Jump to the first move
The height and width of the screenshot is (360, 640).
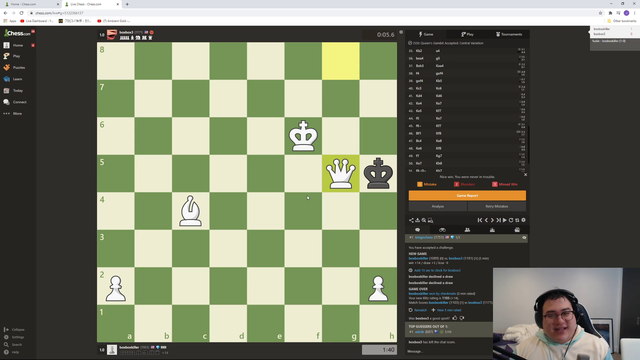point(480,220)
